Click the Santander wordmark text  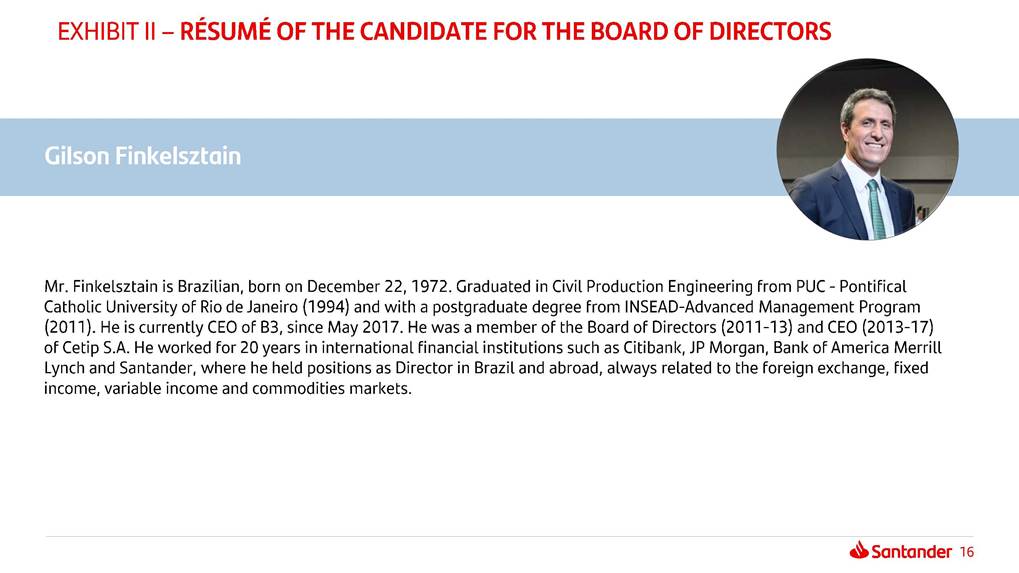point(911,551)
